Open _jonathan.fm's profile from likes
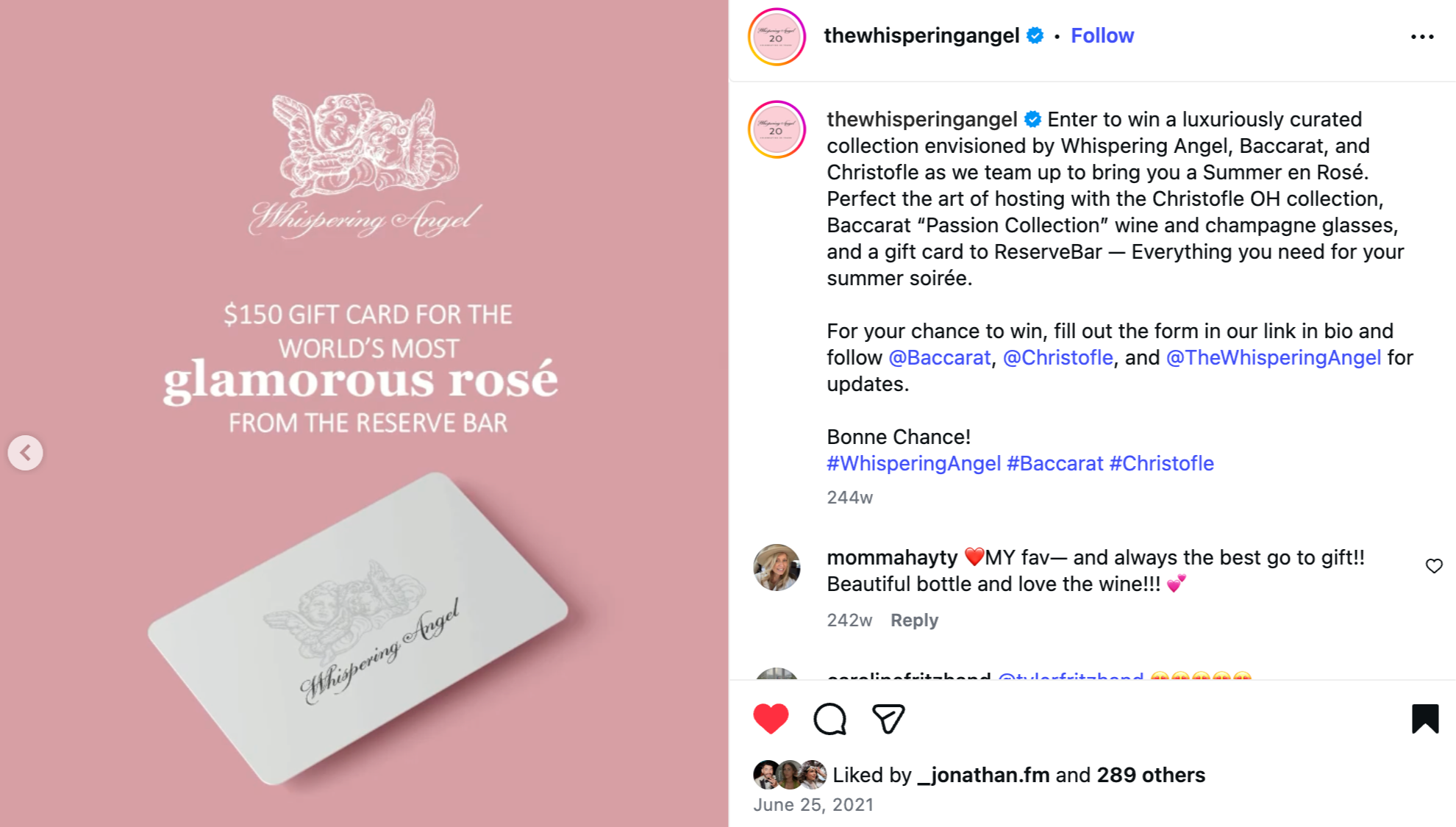 (x=983, y=775)
